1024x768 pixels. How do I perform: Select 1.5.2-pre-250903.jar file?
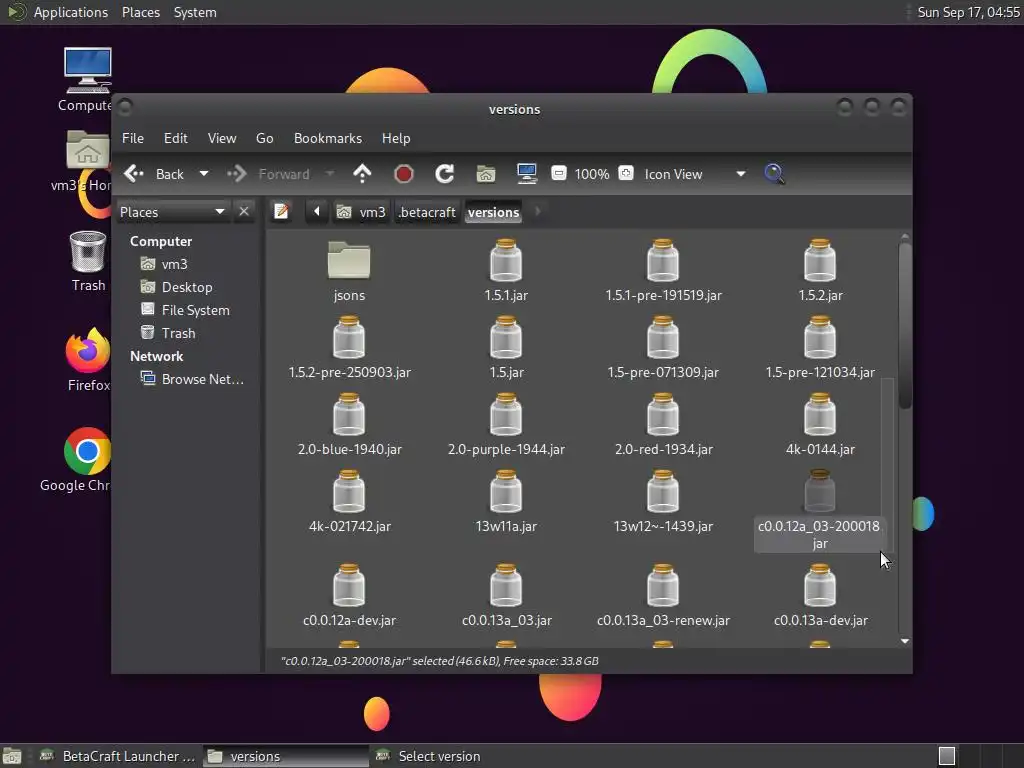tap(349, 348)
